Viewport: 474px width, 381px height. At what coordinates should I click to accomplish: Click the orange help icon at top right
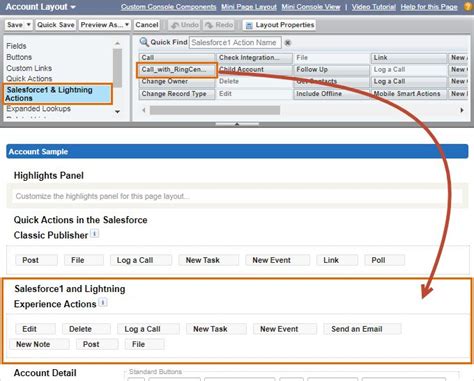(x=469, y=7)
